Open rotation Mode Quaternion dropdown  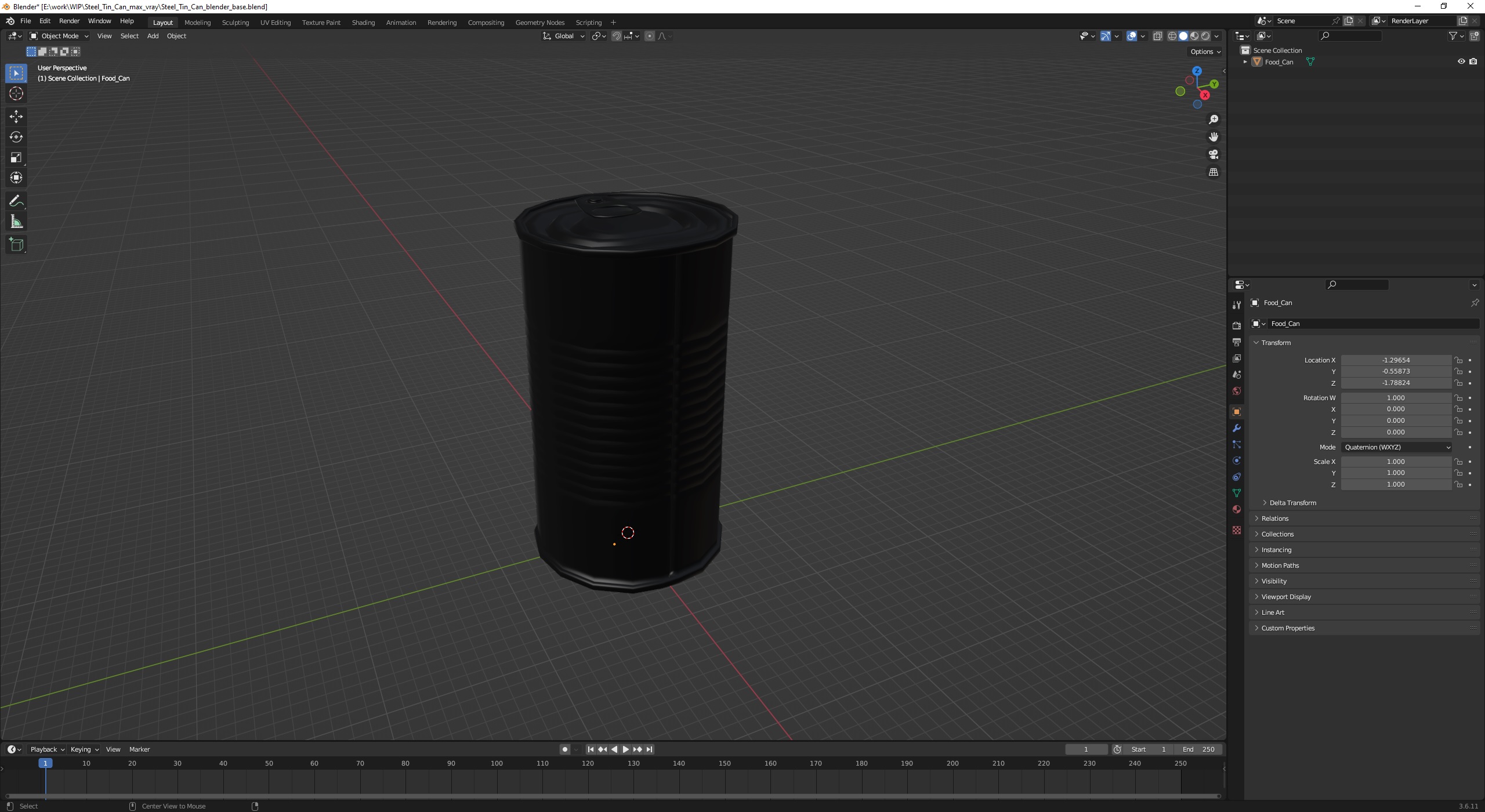1396,447
